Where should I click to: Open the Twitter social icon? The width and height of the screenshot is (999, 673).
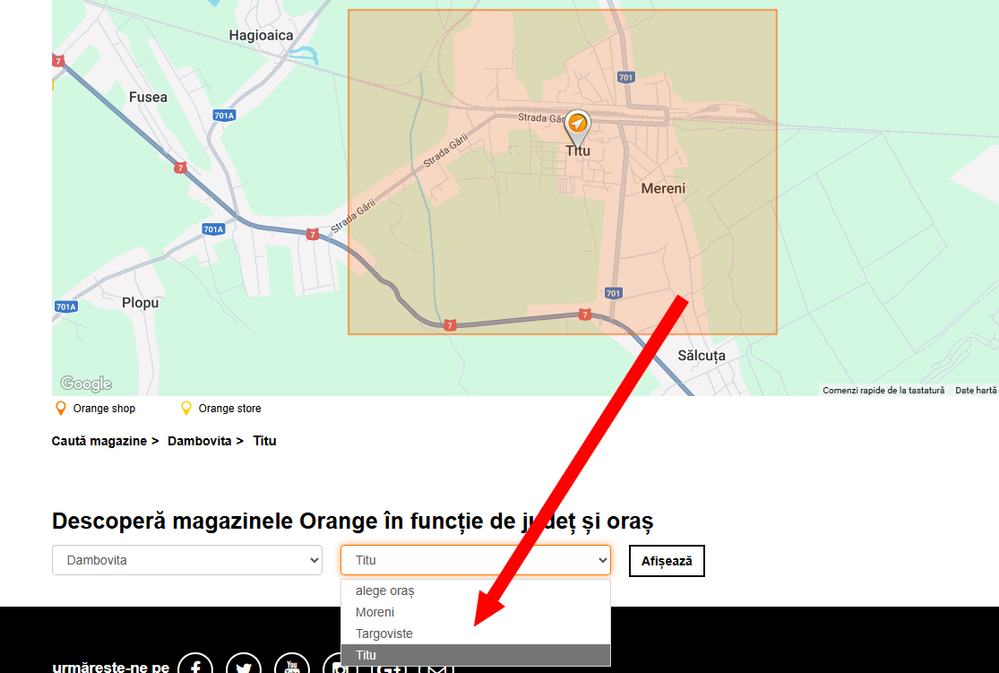[244, 665]
